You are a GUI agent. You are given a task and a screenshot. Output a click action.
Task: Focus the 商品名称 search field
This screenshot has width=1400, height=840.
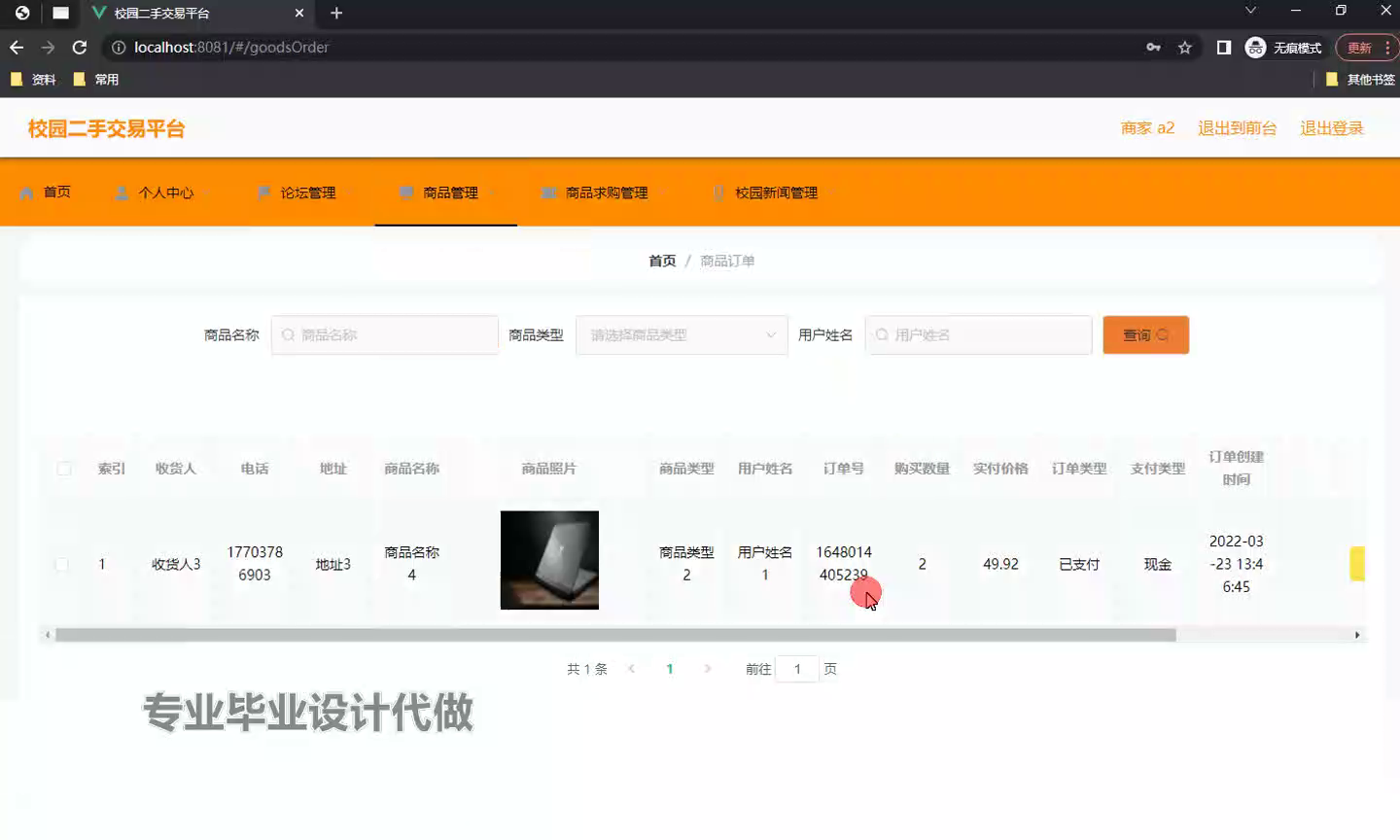pos(385,334)
